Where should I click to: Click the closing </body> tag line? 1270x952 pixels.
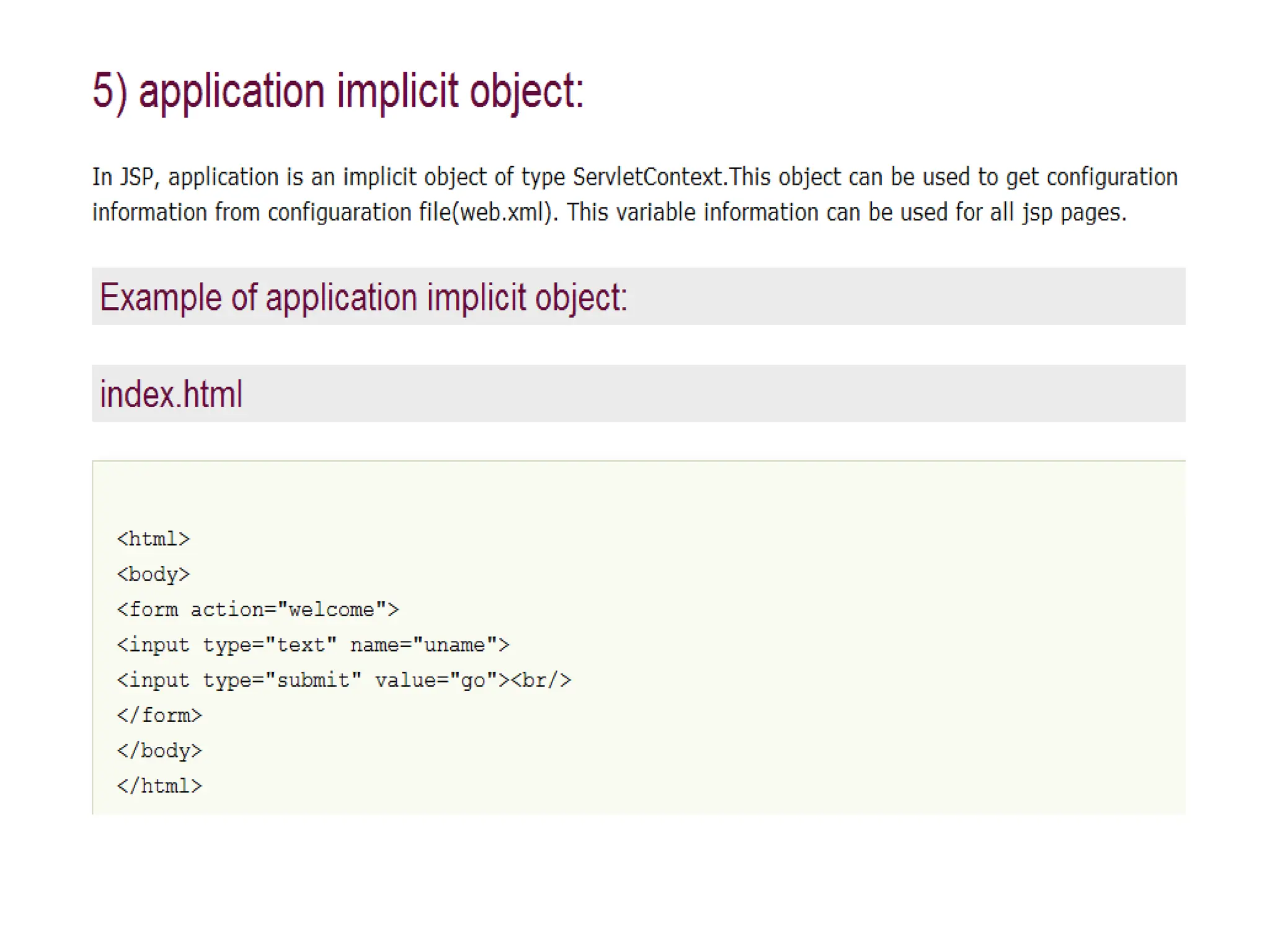pyautogui.click(x=159, y=751)
